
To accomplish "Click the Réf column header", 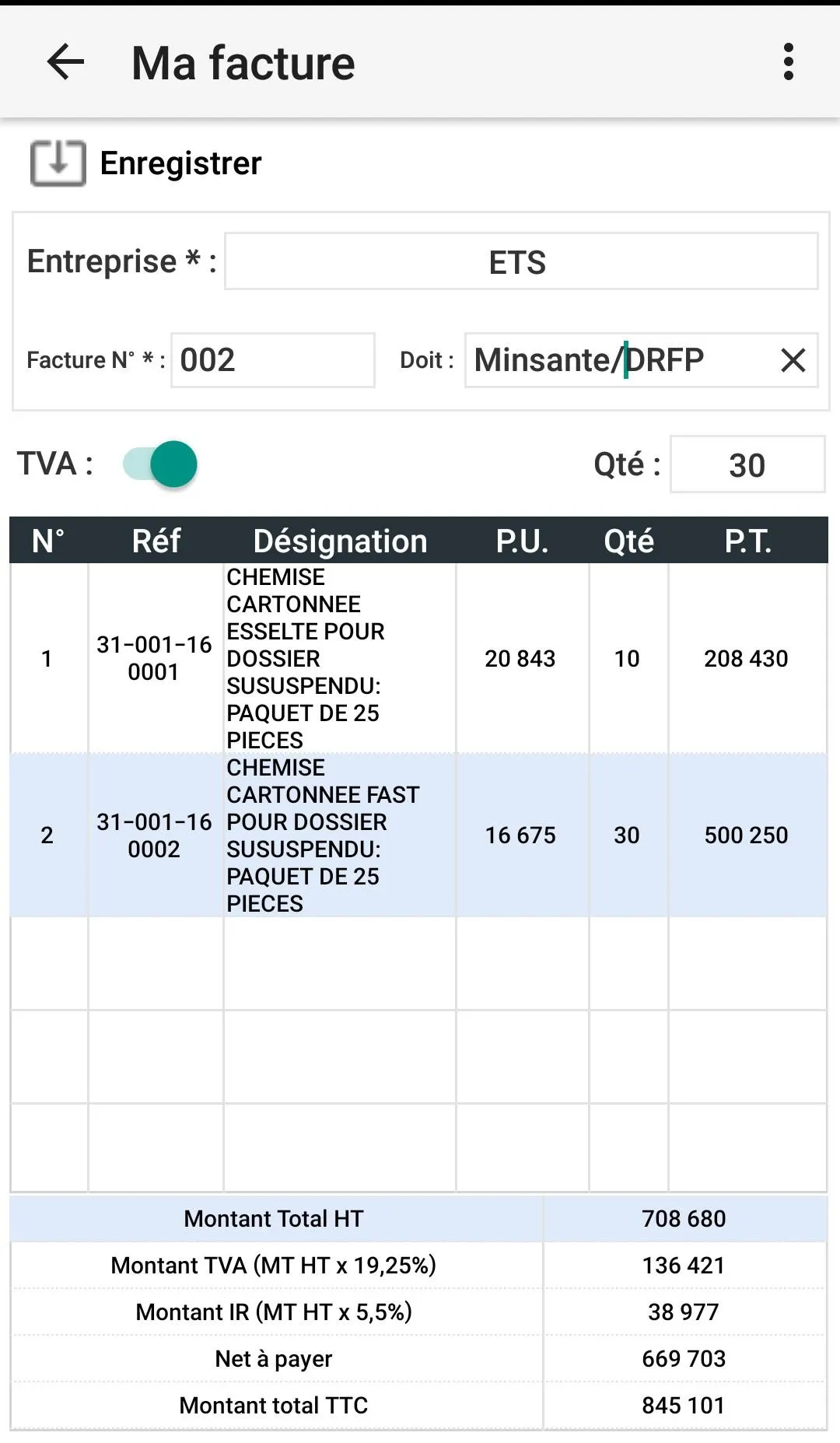I will 156,541.
